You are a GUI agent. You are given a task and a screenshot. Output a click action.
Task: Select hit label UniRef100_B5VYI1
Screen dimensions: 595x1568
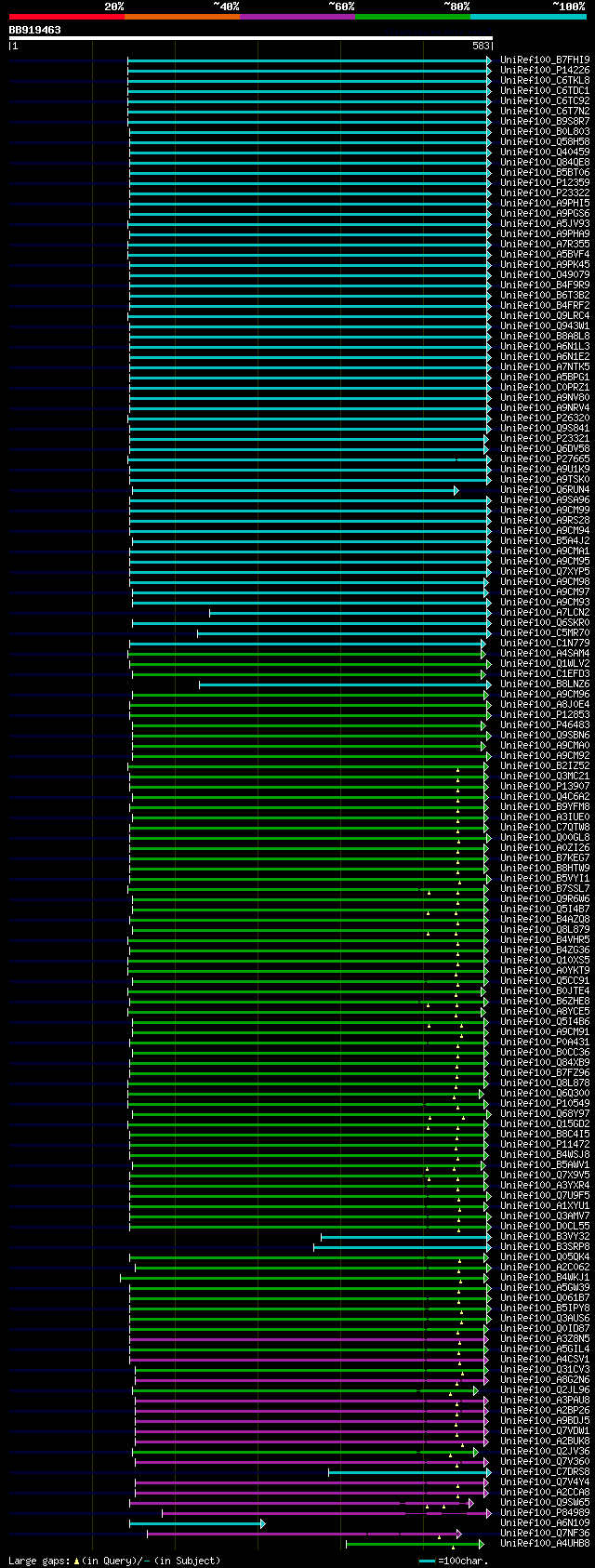[x=545, y=878]
